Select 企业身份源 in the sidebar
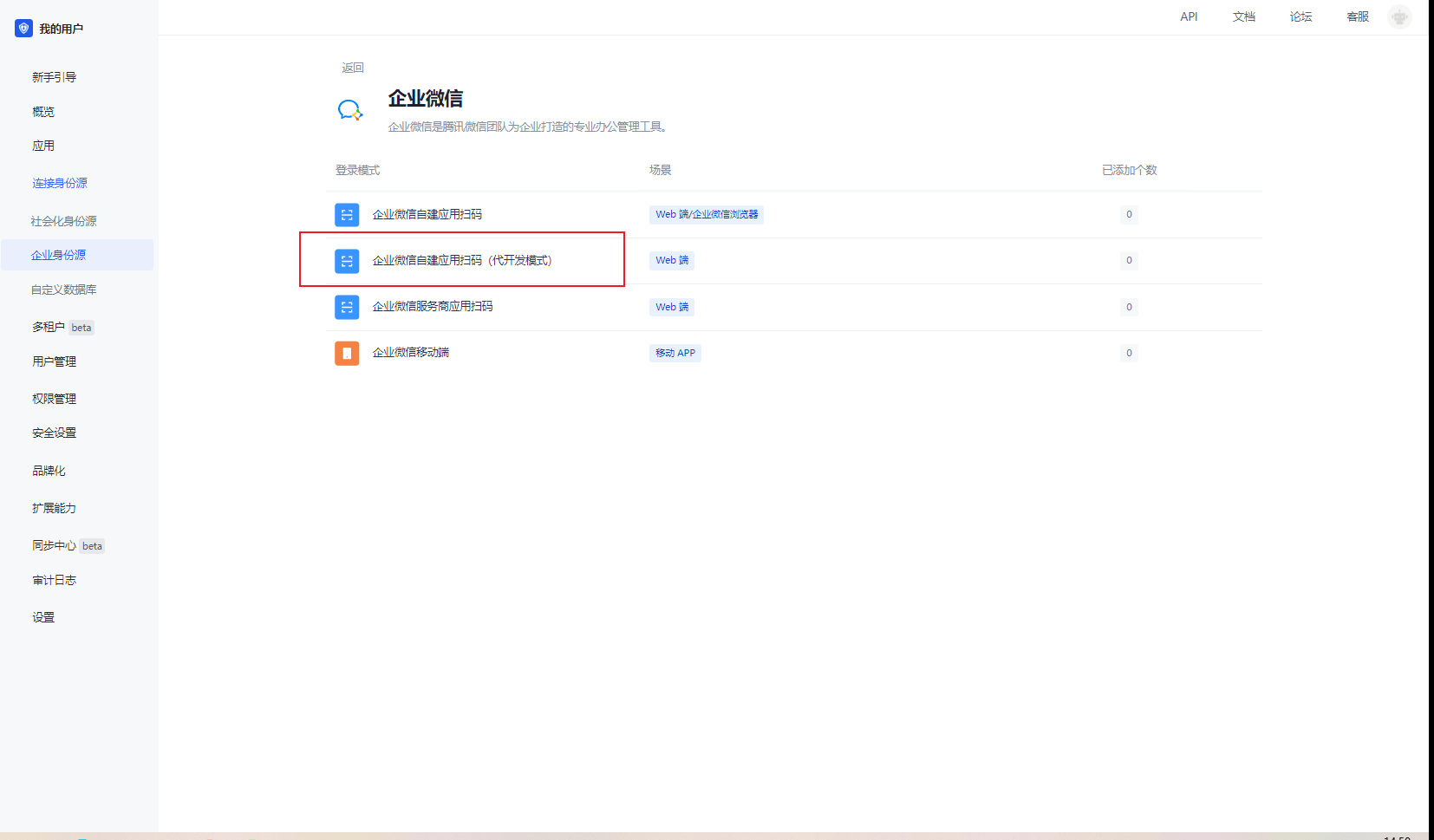Image resolution: width=1434 pixels, height=840 pixels. pyautogui.click(x=59, y=255)
